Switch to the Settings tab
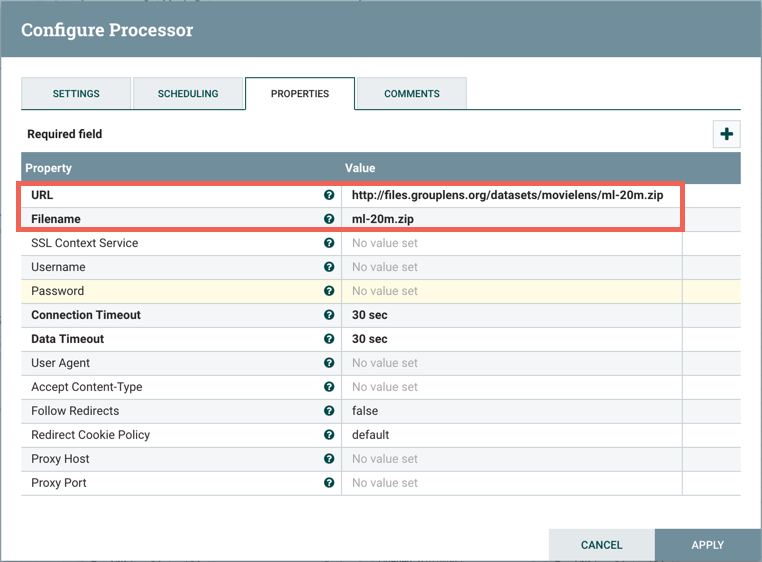The height and width of the screenshot is (562, 762). [76, 94]
